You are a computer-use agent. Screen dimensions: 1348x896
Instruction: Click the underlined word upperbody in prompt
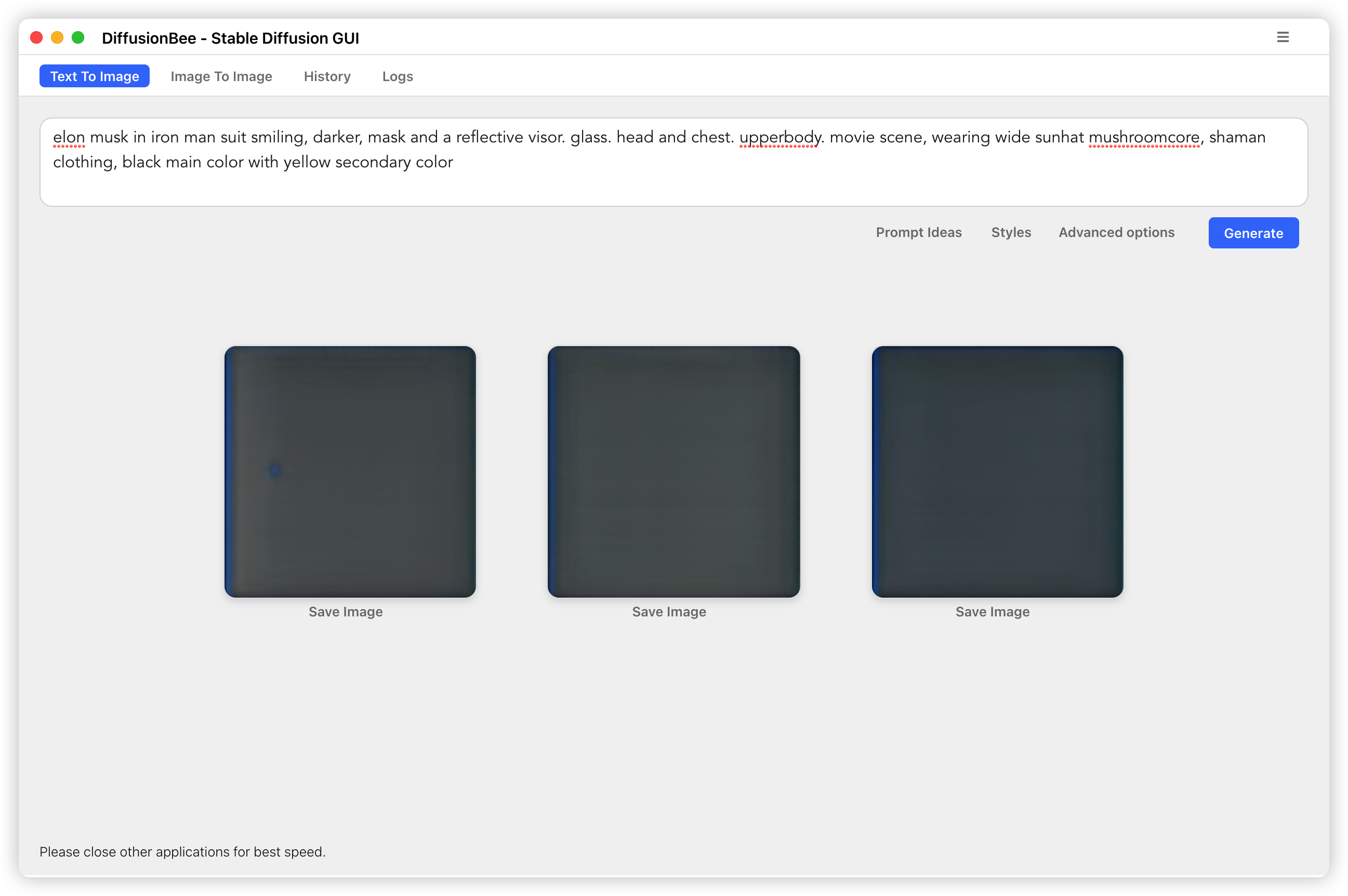click(779, 137)
